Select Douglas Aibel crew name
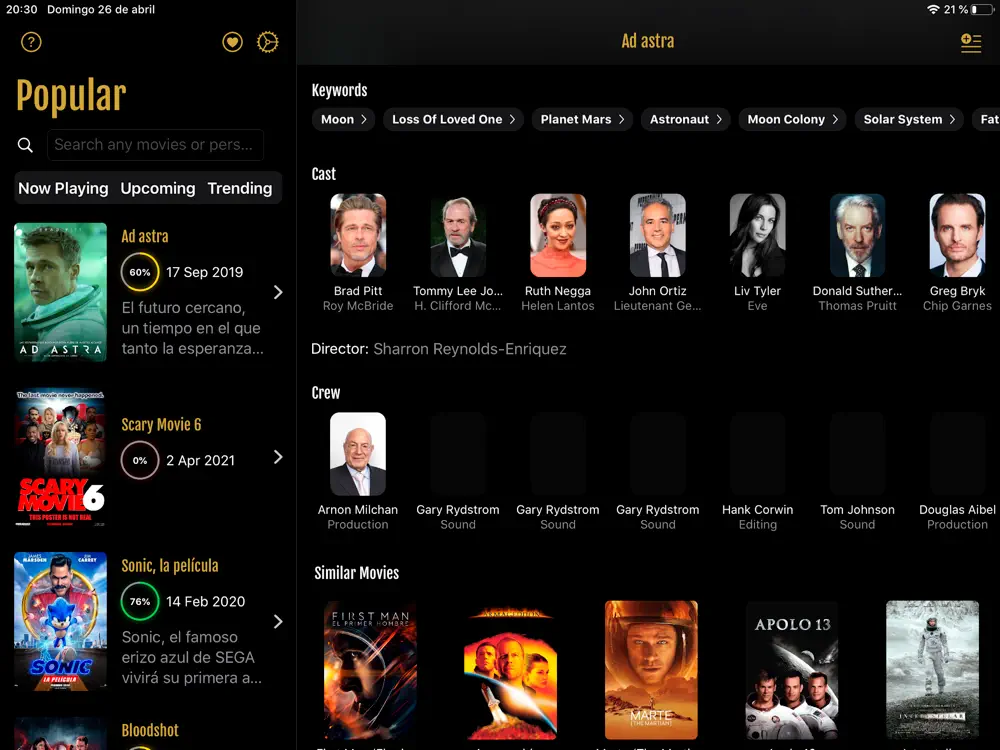The height and width of the screenshot is (750, 1000). pyautogui.click(x=957, y=510)
